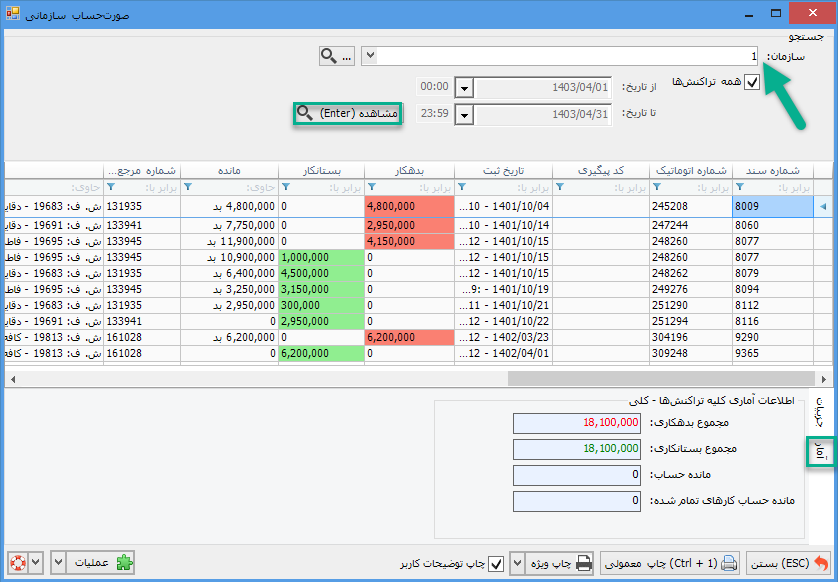Click red debit cell 4,800,000
Viewport: 838px width, 582px height.
(x=409, y=206)
